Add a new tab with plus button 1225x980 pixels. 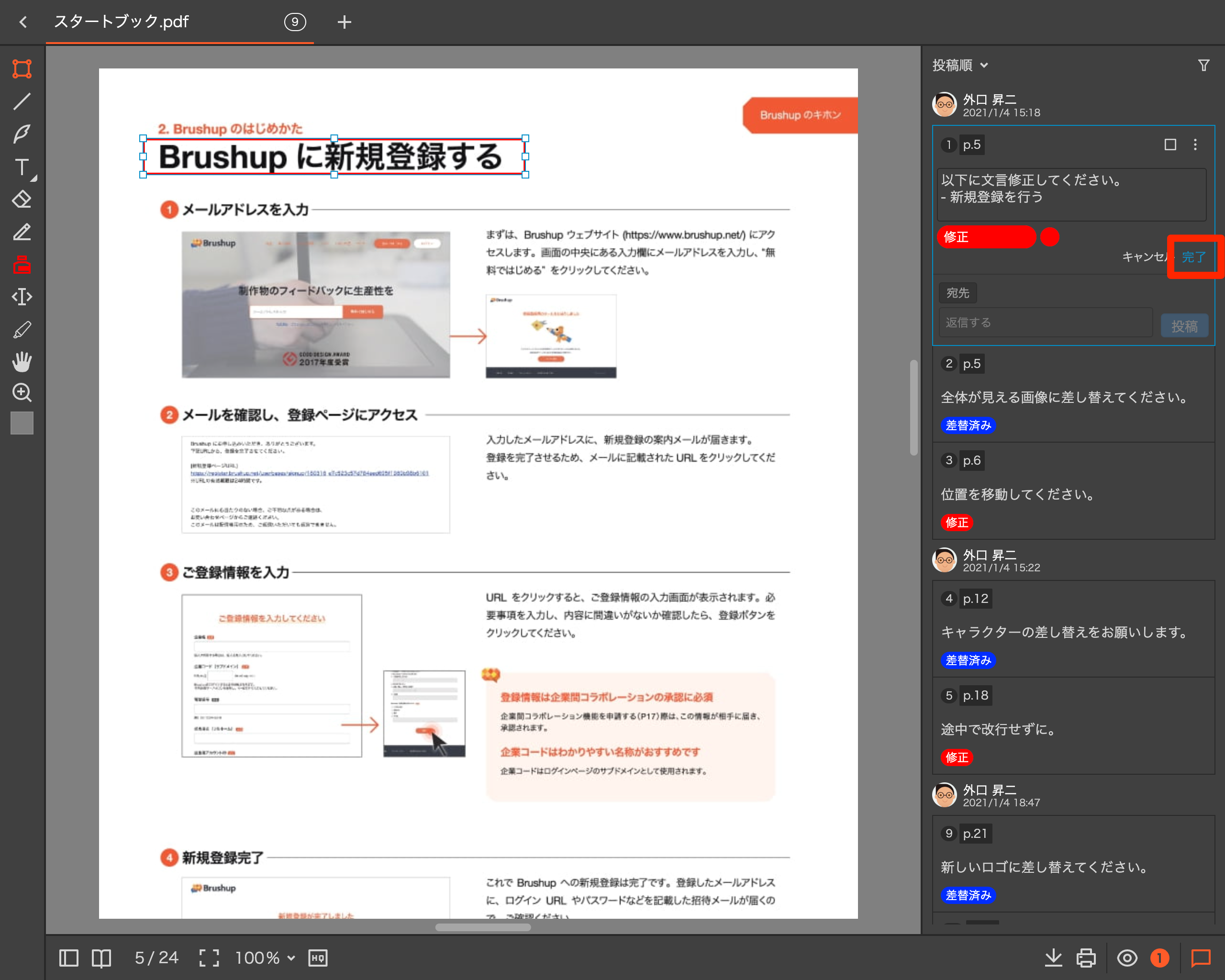344,22
